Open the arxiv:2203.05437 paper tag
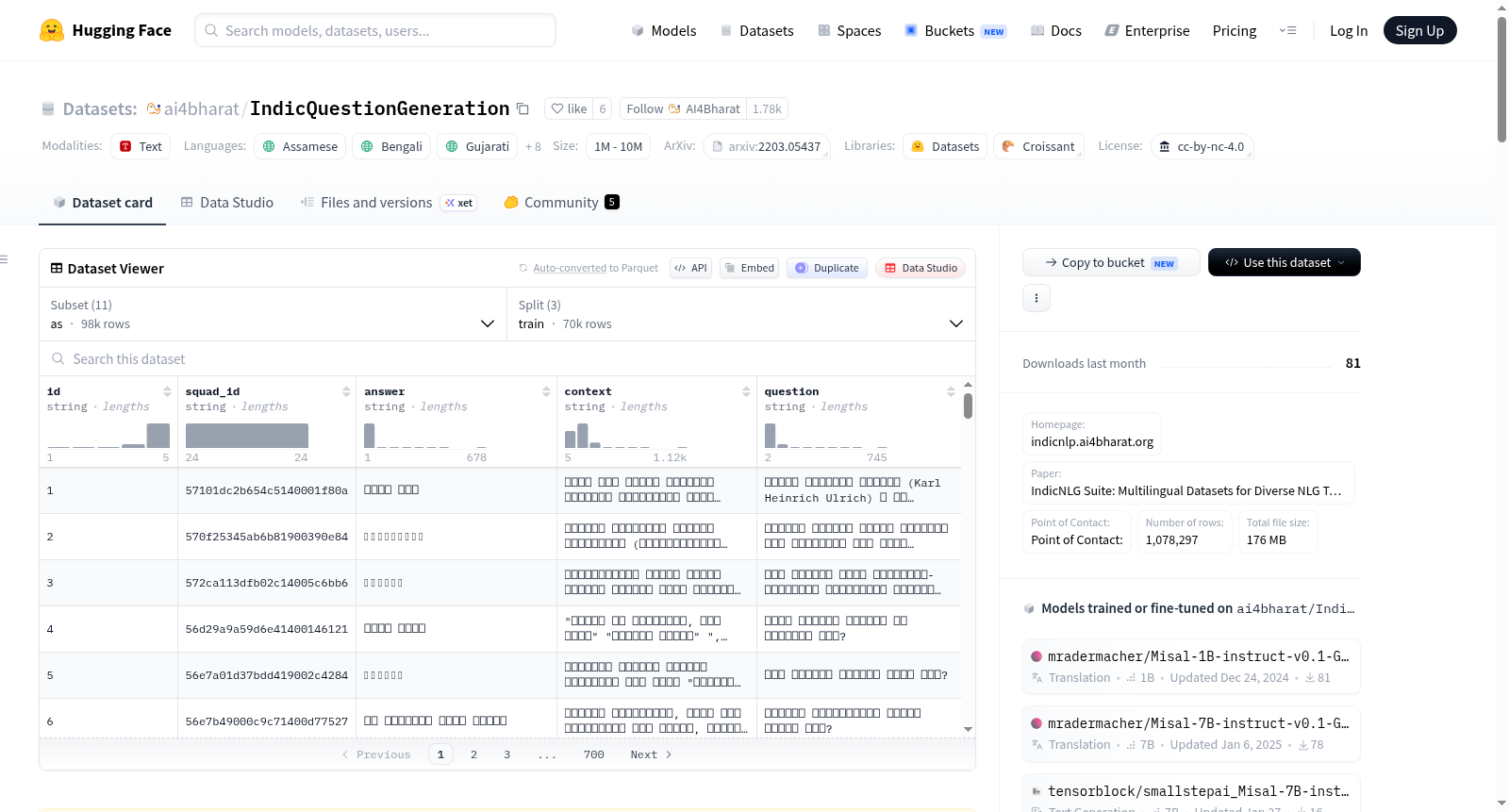Screen dimensions: 1509x812 click(x=767, y=146)
